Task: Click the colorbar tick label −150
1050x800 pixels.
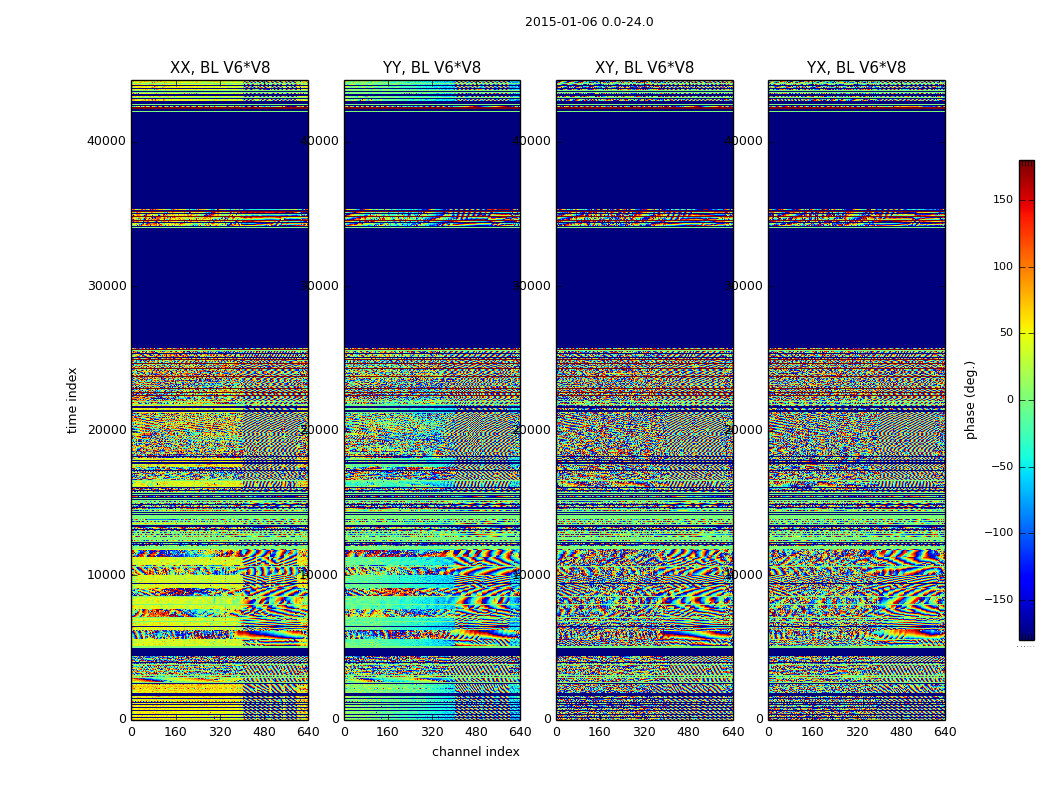Action: coord(998,599)
